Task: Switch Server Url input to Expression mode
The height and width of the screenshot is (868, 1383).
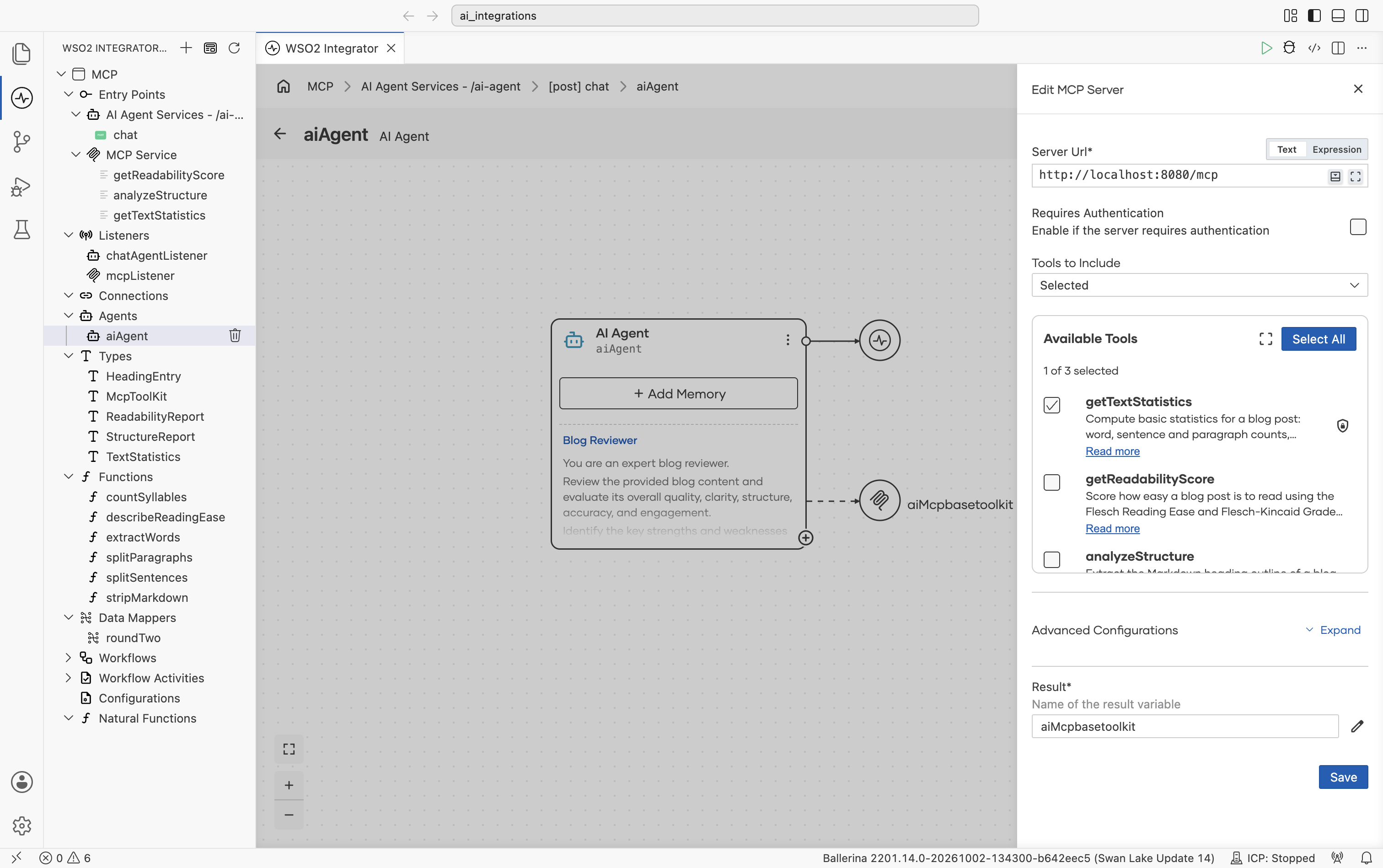Action: tap(1336, 150)
